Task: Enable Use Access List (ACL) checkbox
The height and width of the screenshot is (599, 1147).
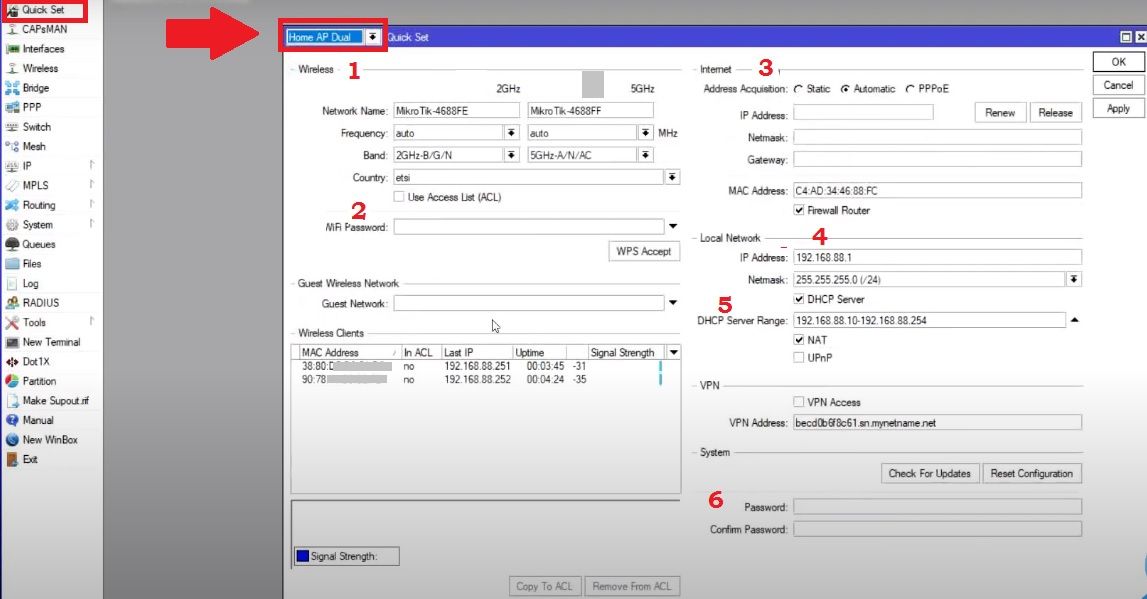Action: point(399,197)
